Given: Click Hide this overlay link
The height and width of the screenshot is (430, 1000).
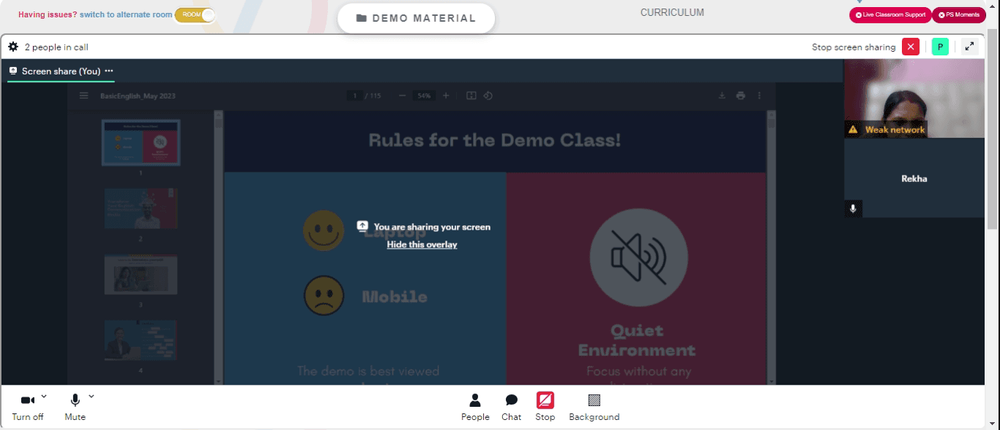Looking at the screenshot, I should click(422, 244).
